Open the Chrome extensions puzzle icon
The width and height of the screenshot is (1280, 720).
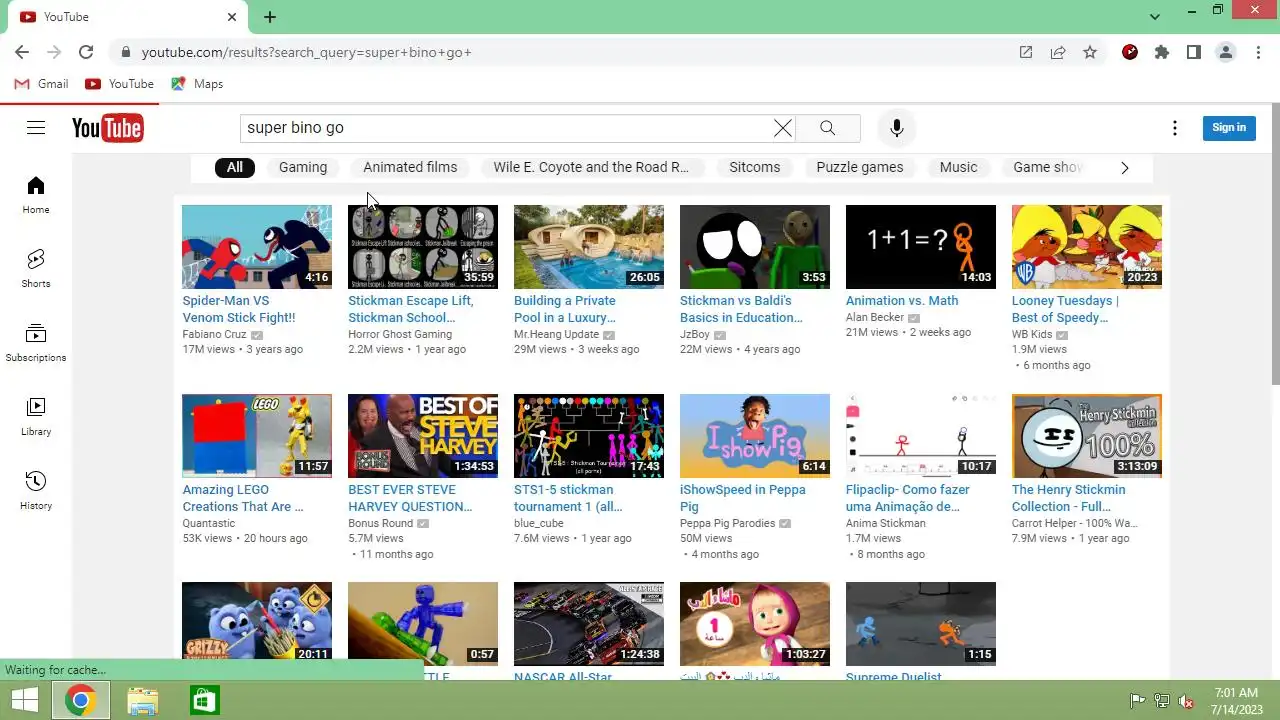[x=1162, y=52]
